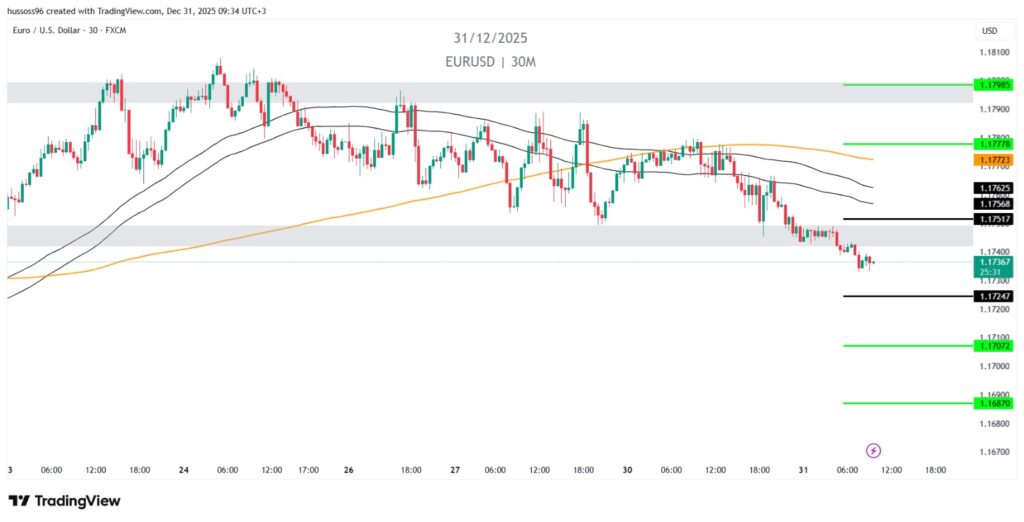Screen dimensions: 1024x522
Task: Select the green 1.17778 price label
Action: (x=996, y=144)
